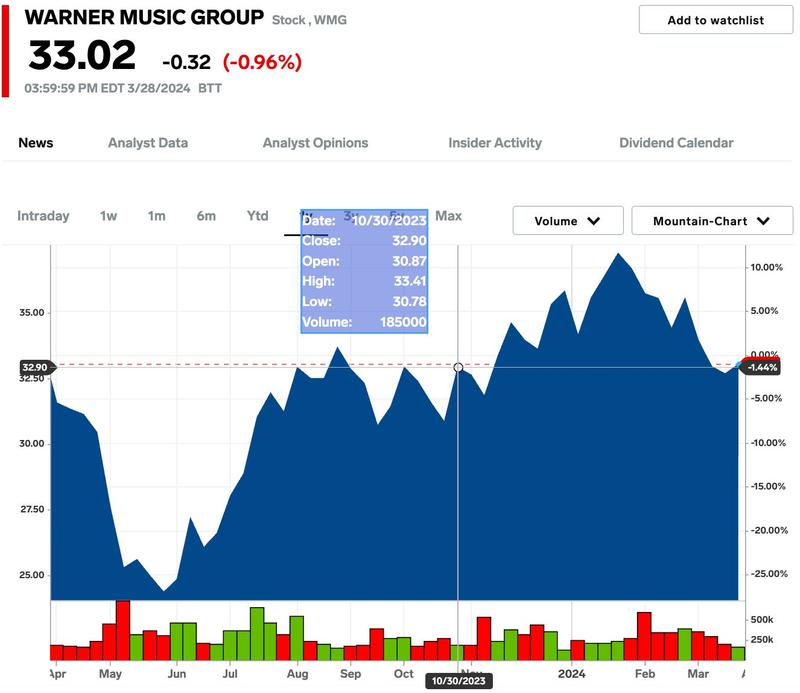Click the '35.00' price axis label
This screenshot has width=800, height=693.
(x=32, y=312)
